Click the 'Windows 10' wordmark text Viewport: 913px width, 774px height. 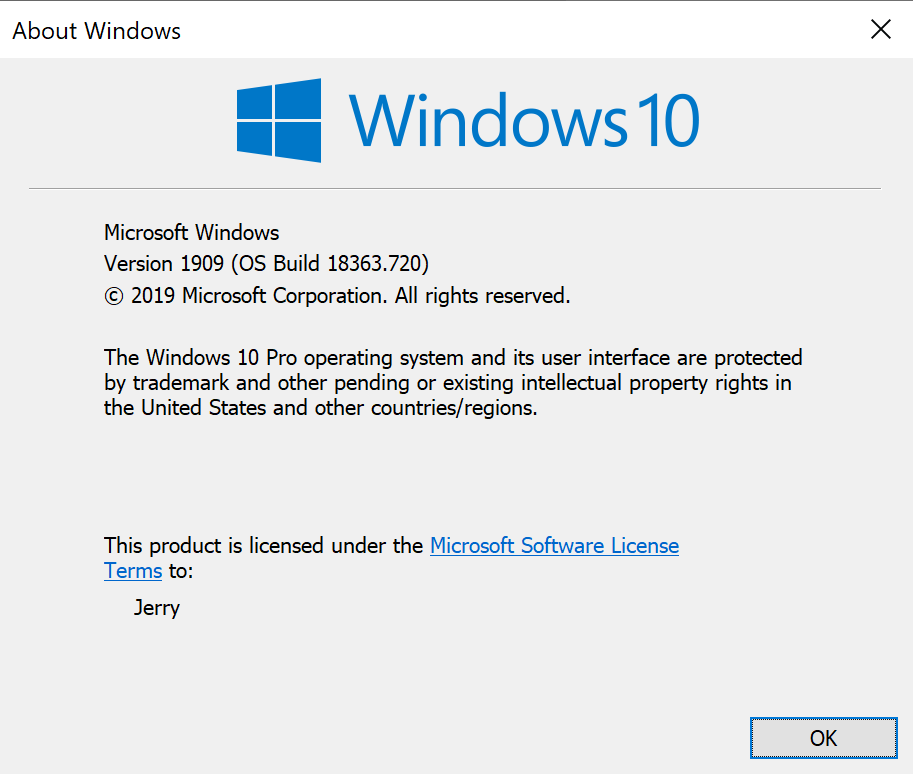click(x=524, y=121)
